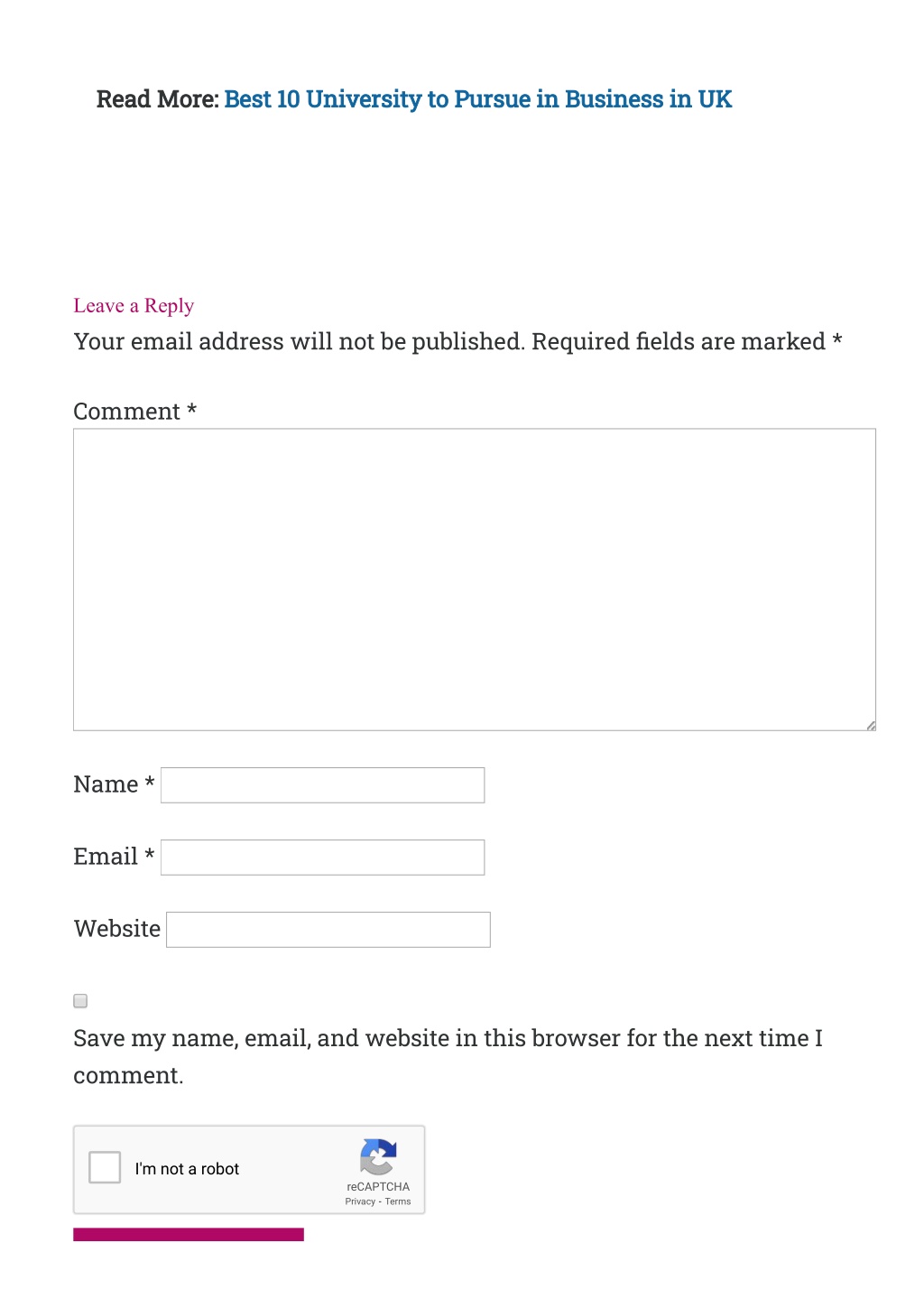Click the "Website" field label
Viewport: 924px width, 1308px height.
[x=117, y=929]
